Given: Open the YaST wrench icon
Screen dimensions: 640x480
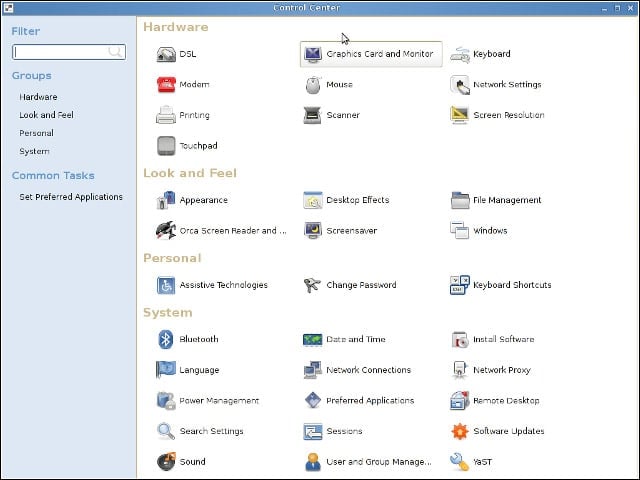Looking at the screenshot, I should (x=460, y=462).
